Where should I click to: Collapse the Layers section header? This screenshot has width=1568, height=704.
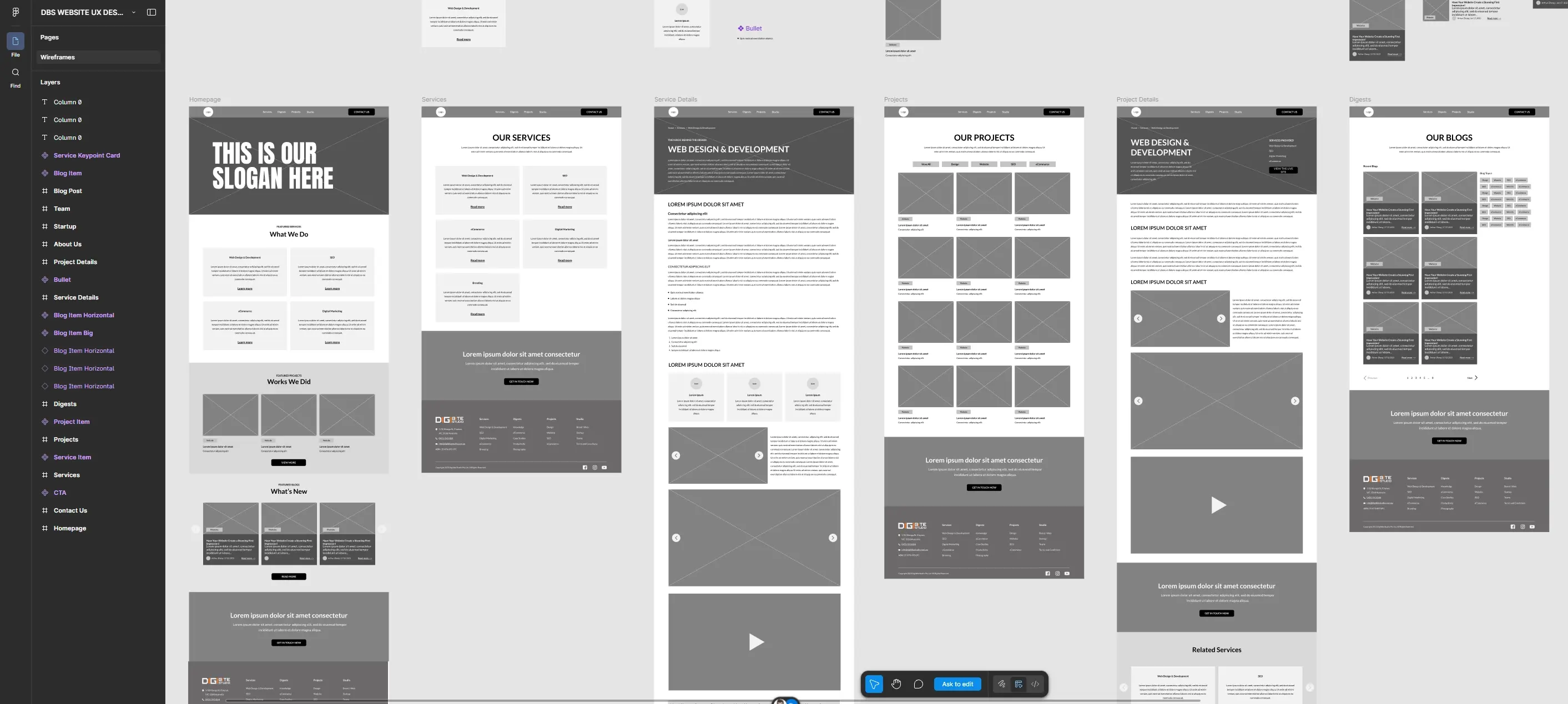point(50,82)
